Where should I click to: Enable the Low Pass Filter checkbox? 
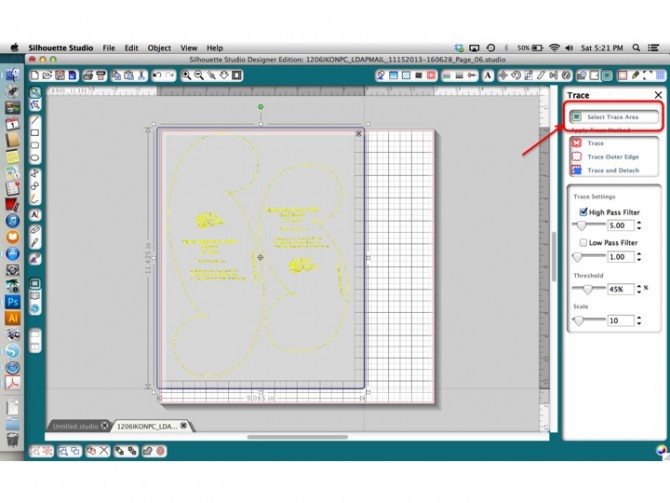583,243
